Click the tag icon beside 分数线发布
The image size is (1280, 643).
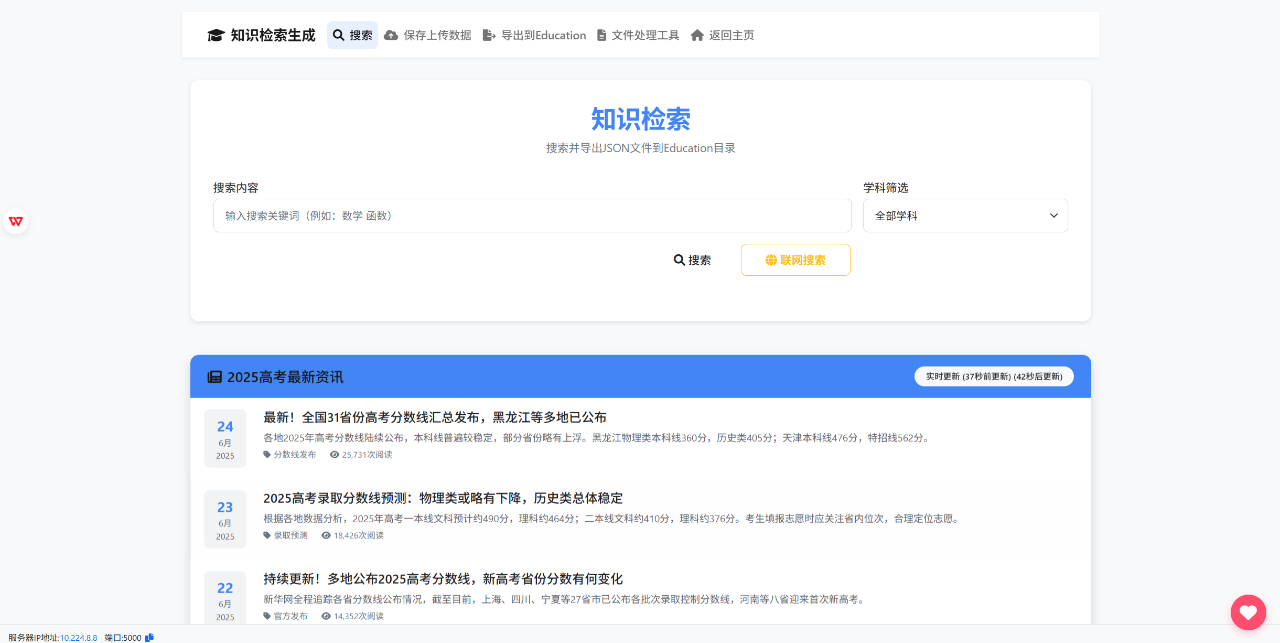pyautogui.click(x=267, y=454)
